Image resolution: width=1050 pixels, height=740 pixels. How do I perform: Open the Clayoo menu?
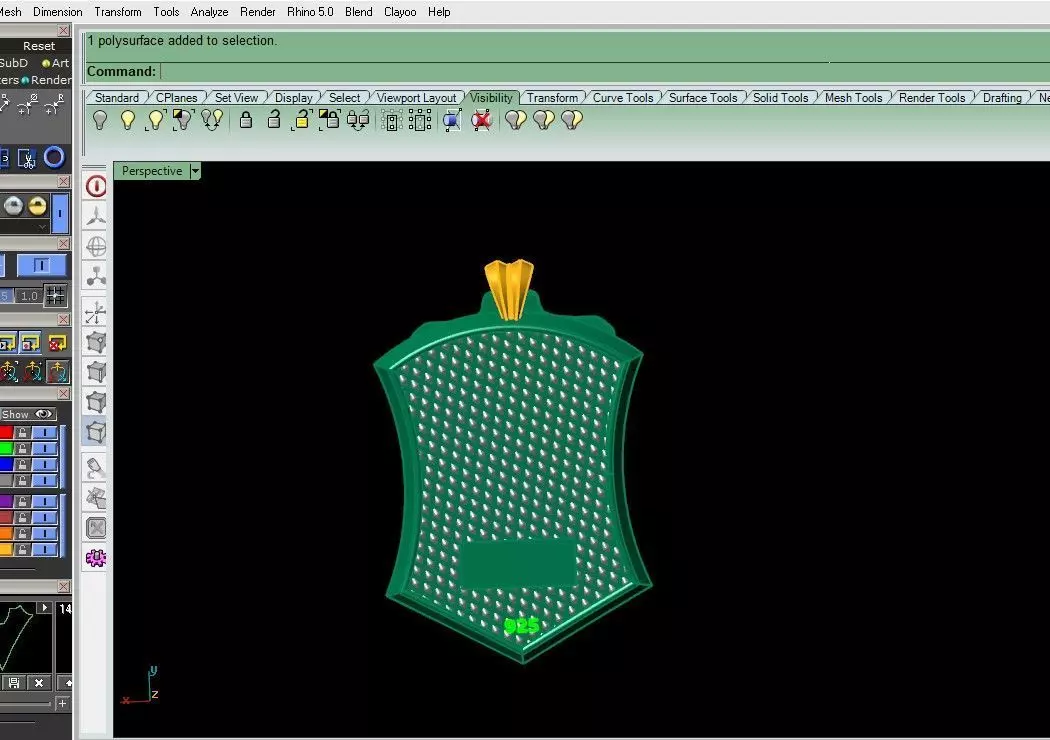tap(400, 12)
